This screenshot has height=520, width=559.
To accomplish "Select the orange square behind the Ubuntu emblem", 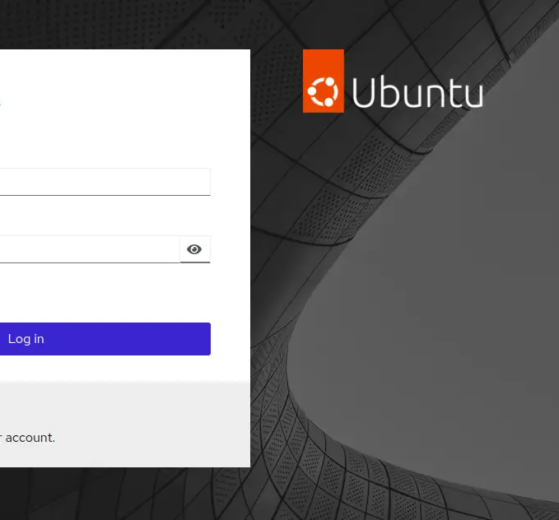I will pyautogui.click(x=323, y=81).
